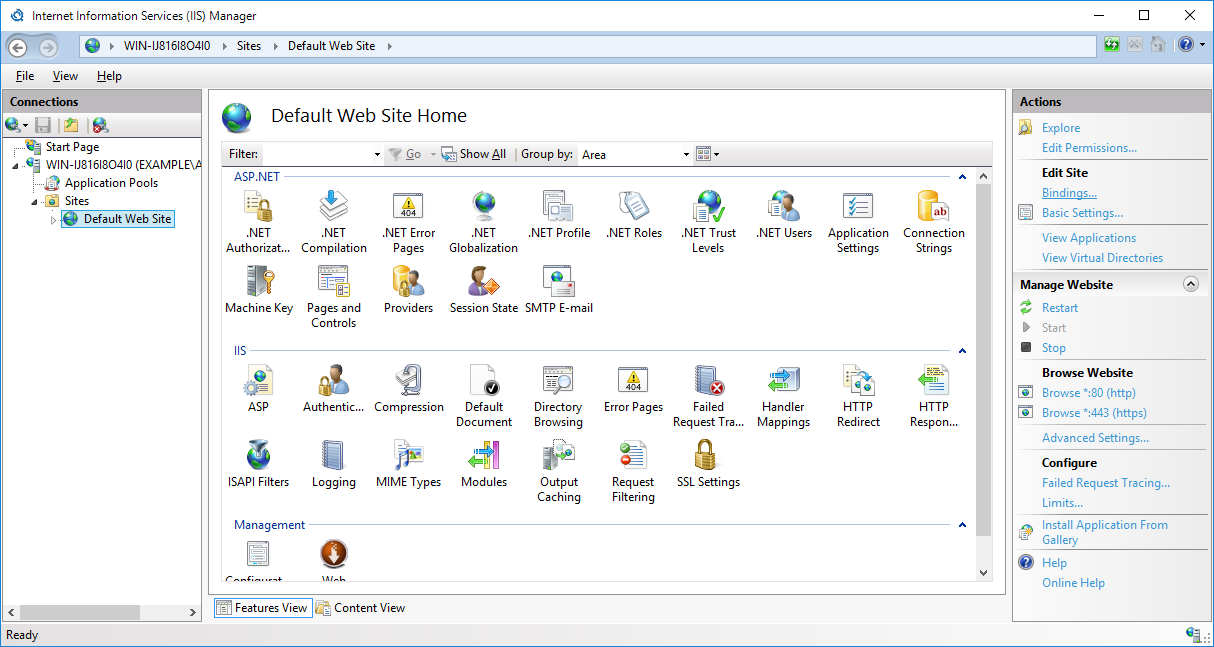
Task: Open .NET Profile feature
Action: 558,215
